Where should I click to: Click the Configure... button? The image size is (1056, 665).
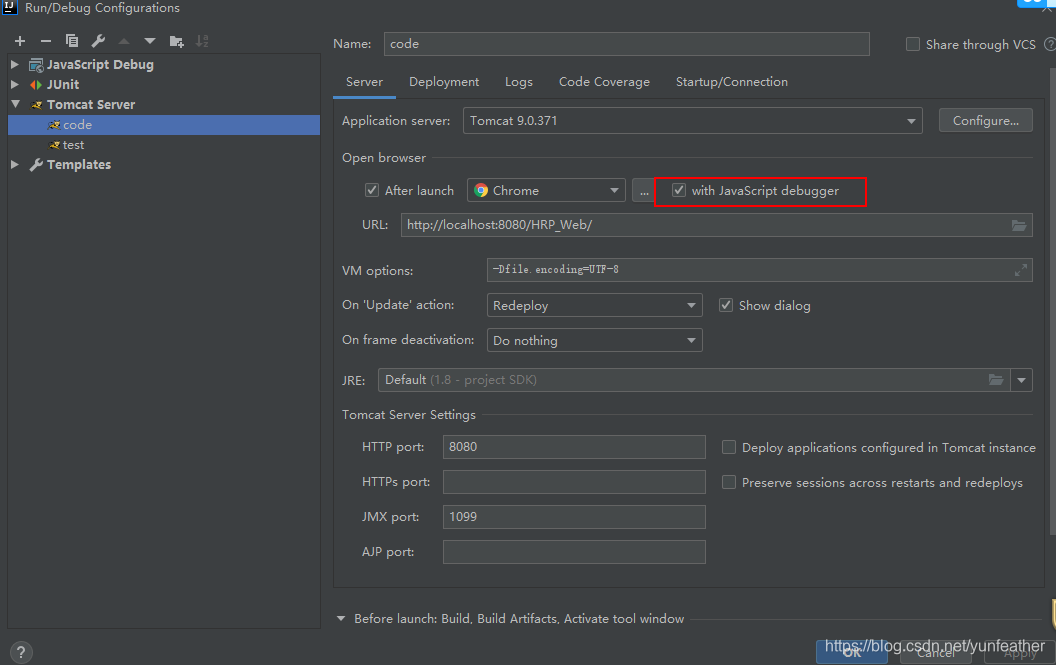[x=985, y=121]
